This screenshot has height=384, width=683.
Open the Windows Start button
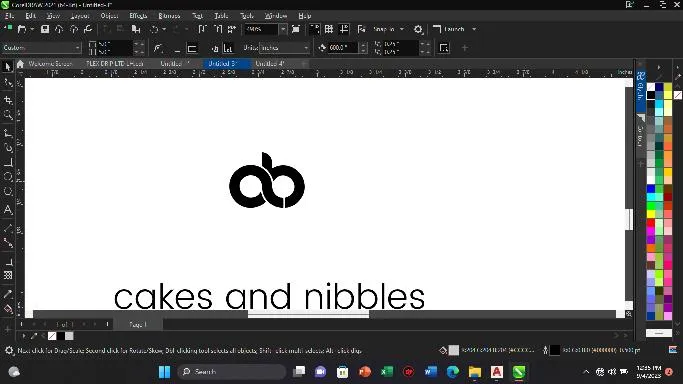tap(165, 372)
